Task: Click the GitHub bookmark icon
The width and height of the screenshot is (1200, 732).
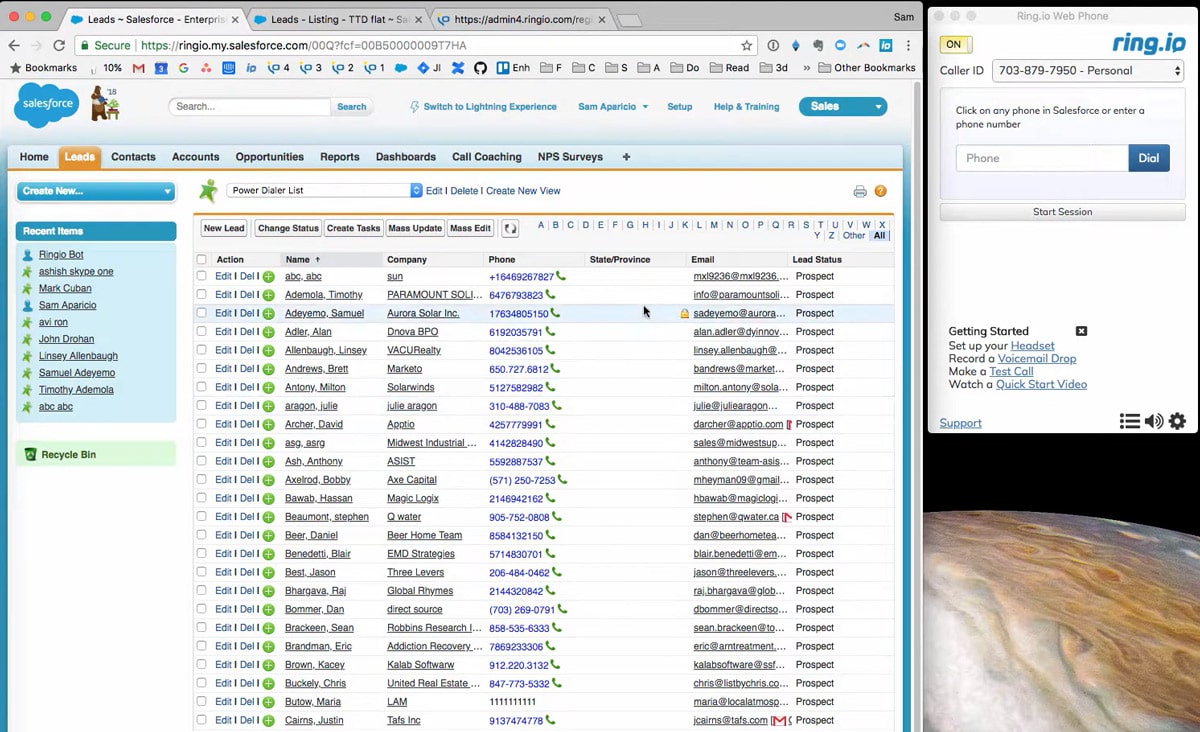Action: pyautogui.click(x=480, y=68)
